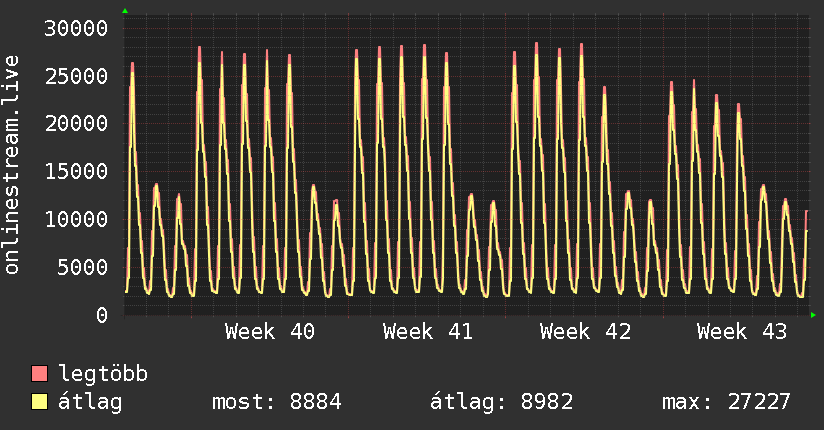Select the max: 27227 statistic
Screen dimensions: 824x430
726,402
